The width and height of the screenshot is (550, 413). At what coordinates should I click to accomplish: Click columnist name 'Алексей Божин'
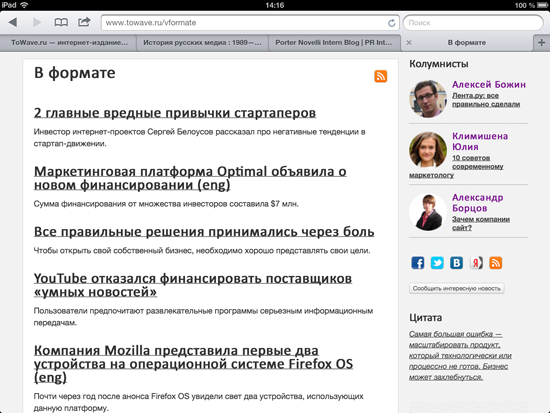click(x=489, y=85)
